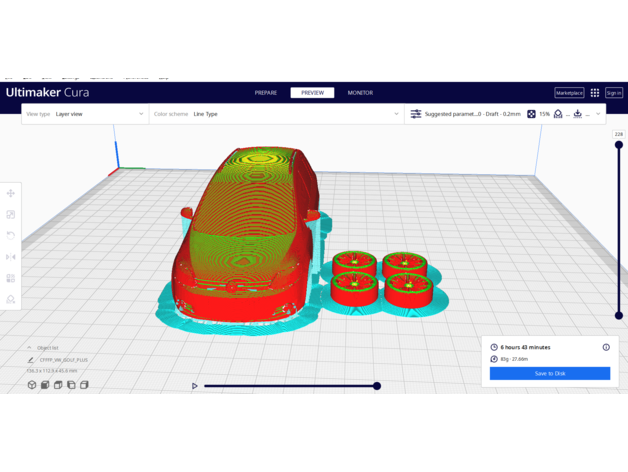Open the application switcher grid icon
Screen dimensions: 628x472
click(x=594, y=93)
